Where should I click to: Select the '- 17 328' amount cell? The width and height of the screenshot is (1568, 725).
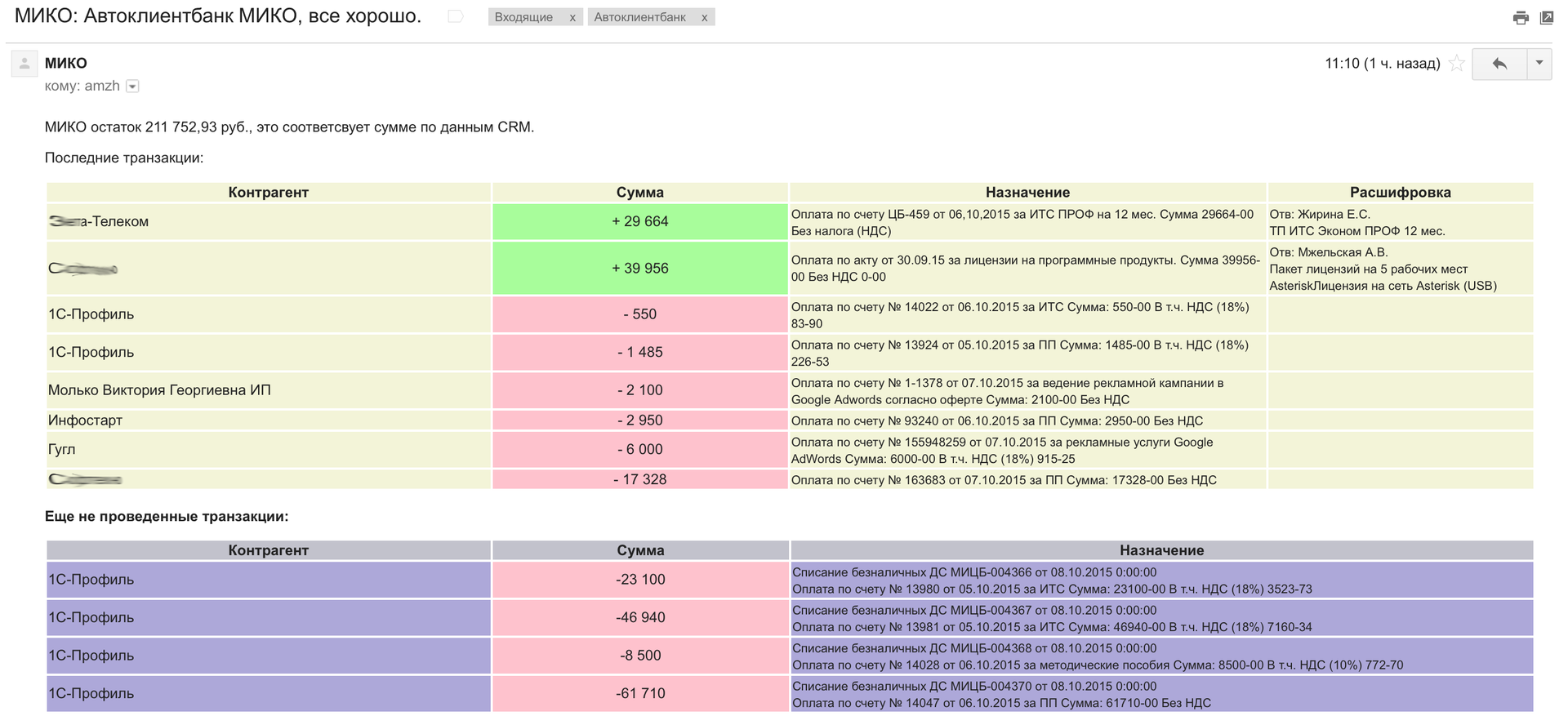[x=640, y=480]
